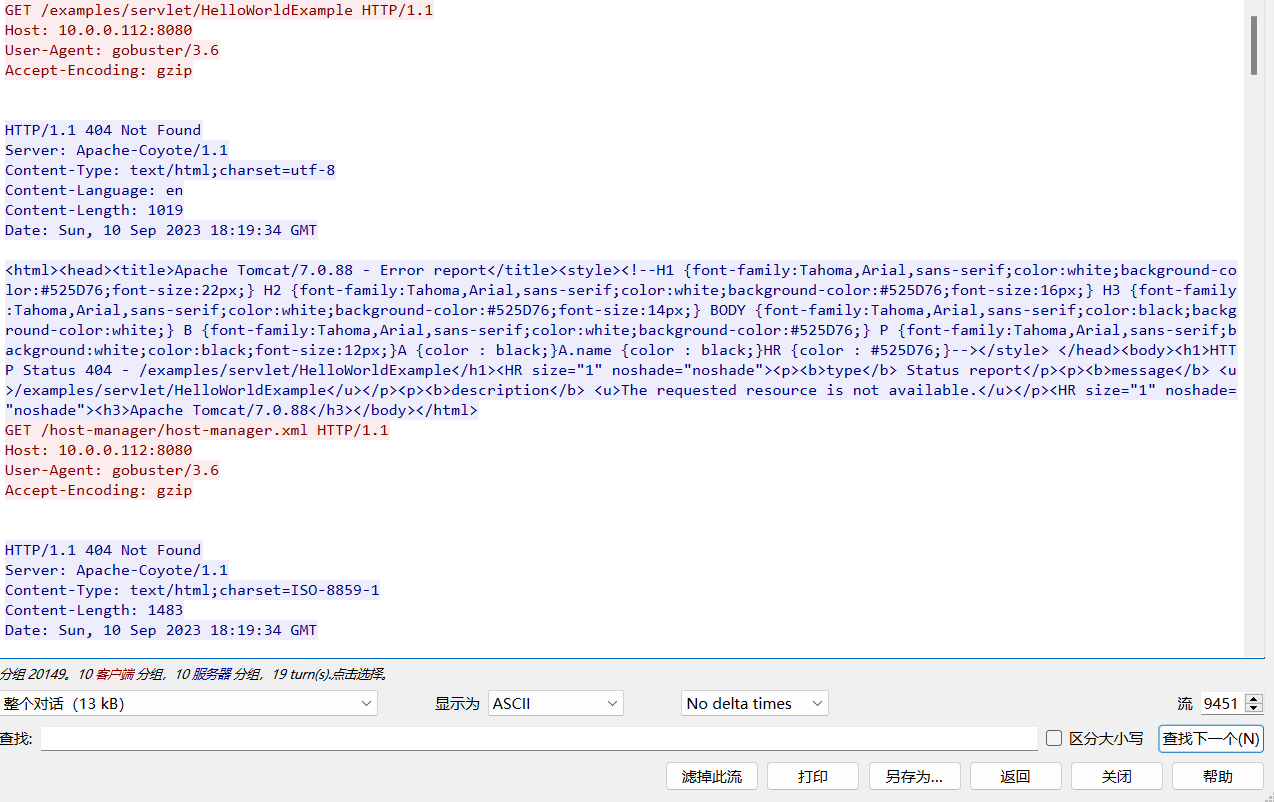Click the Content-Type: text/html;charset=utf-8 line

pos(170,170)
